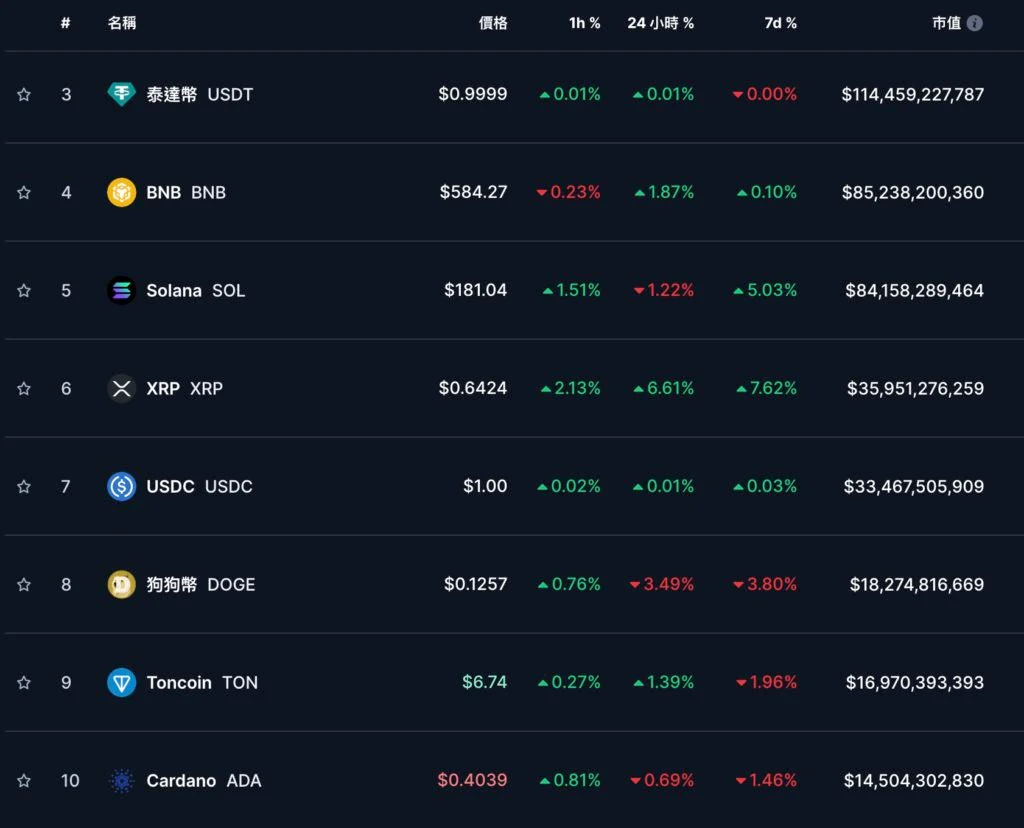The height and width of the screenshot is (828, 1024).
Task: Click the USDC coin logo
Action: pos(121,487)
